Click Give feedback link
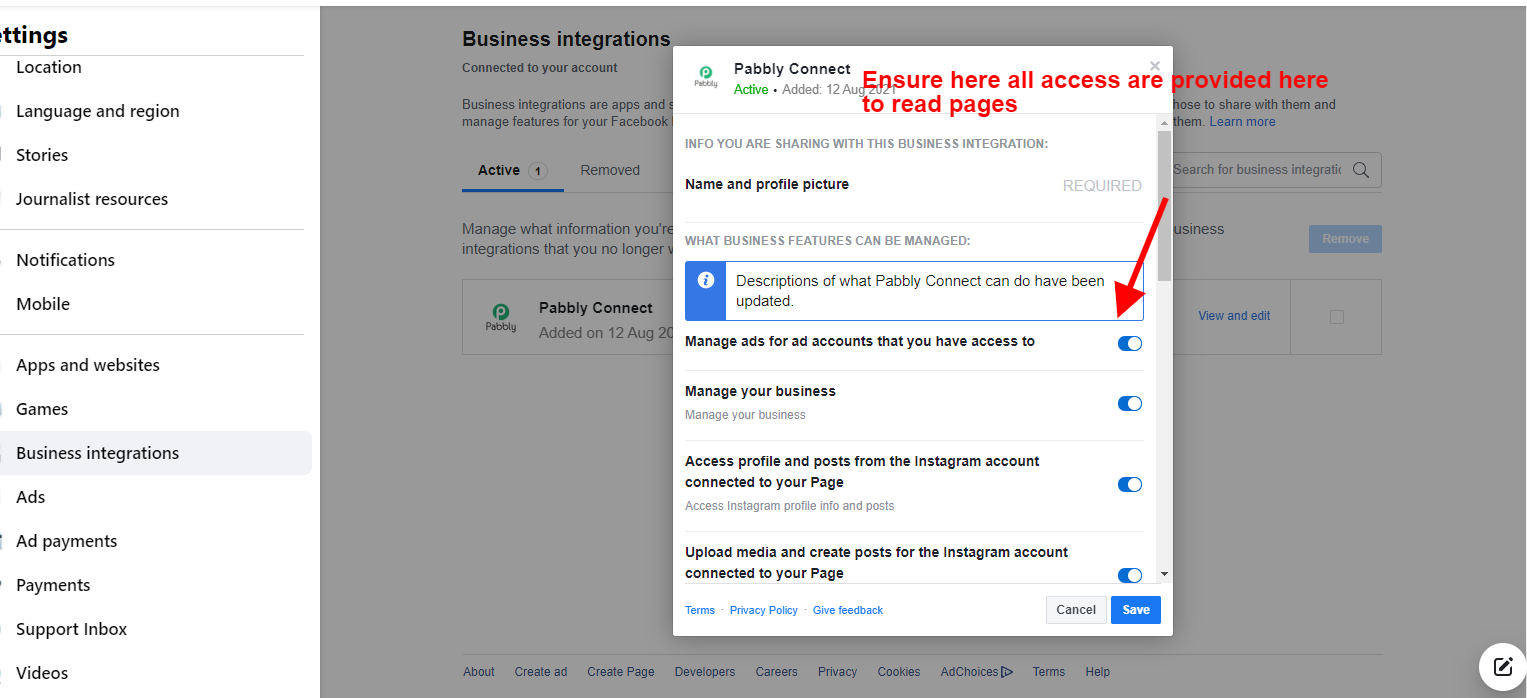The image size is (1527, 698). [x=848, y=610]
